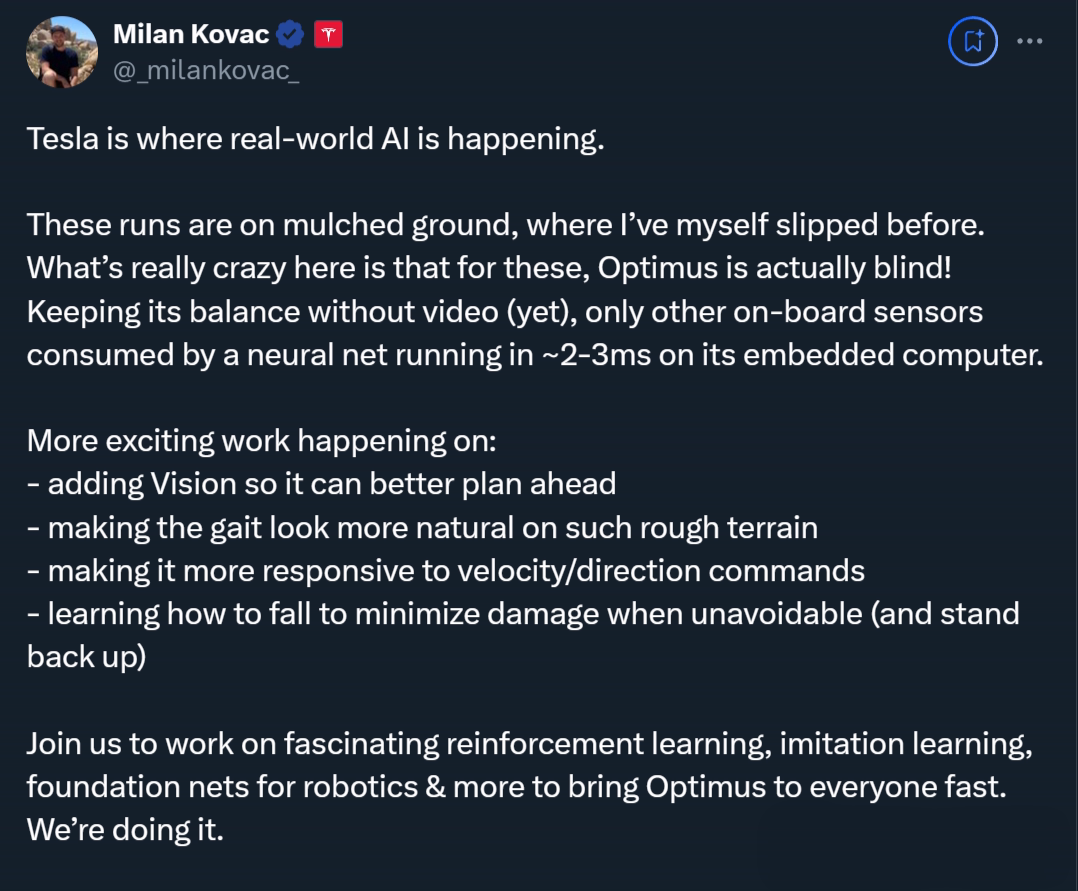Click the line starting 'Join us to work on'
1078x891 pixels.
(x=529, y=743)
